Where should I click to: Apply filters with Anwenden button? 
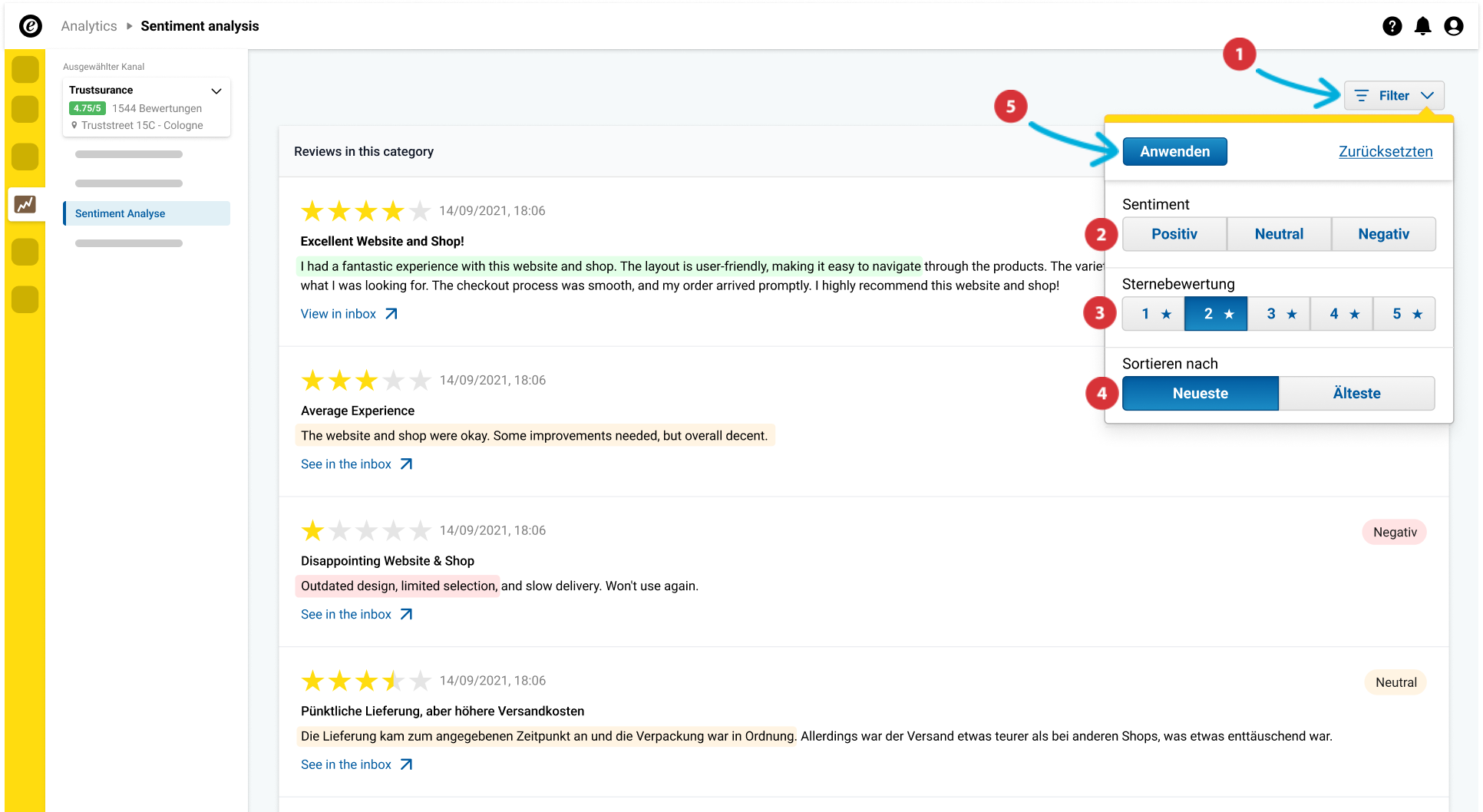click(1174, 152)
